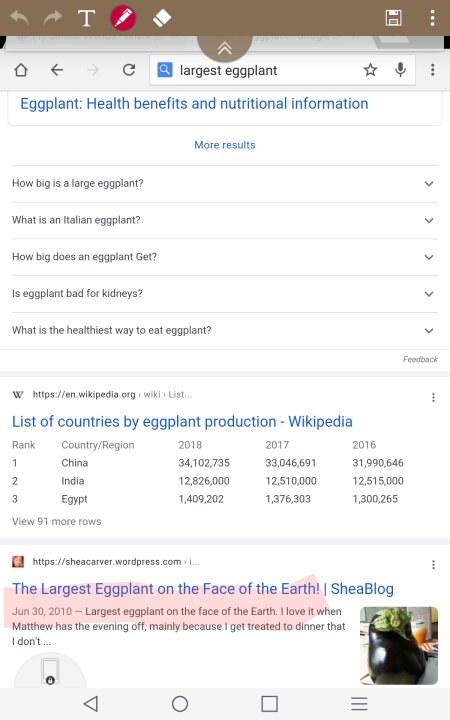Select the red pen drawing tool
Viewport: 450px width, 720px height.
point(123,18)
